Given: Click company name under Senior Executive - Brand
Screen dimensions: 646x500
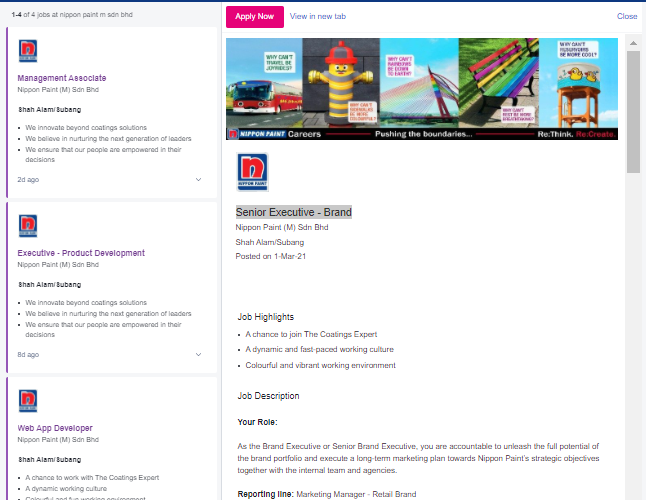Looking at the screenshot, I should (282, 227).
